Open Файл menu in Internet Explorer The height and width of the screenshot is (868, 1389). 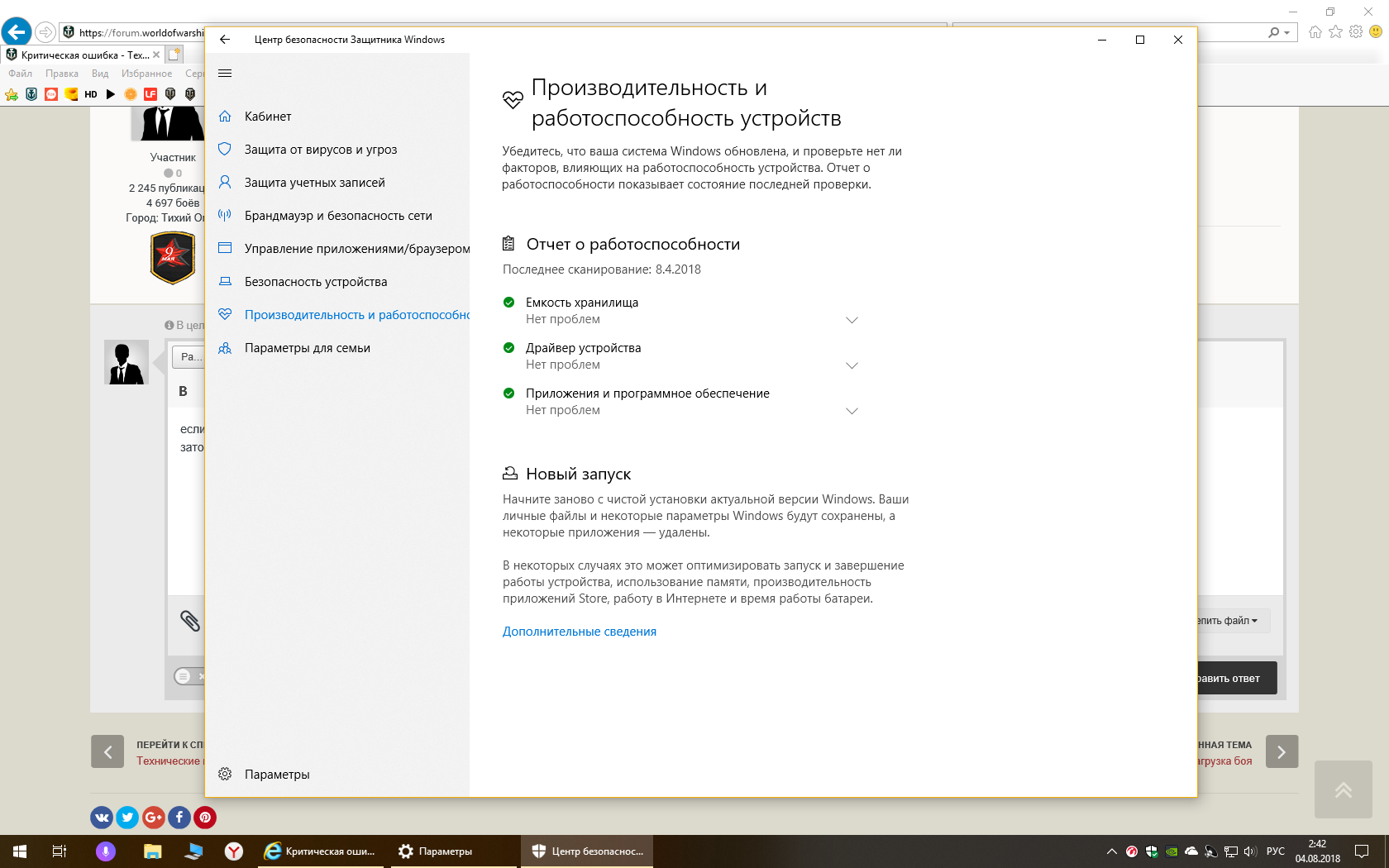(21, 74)
